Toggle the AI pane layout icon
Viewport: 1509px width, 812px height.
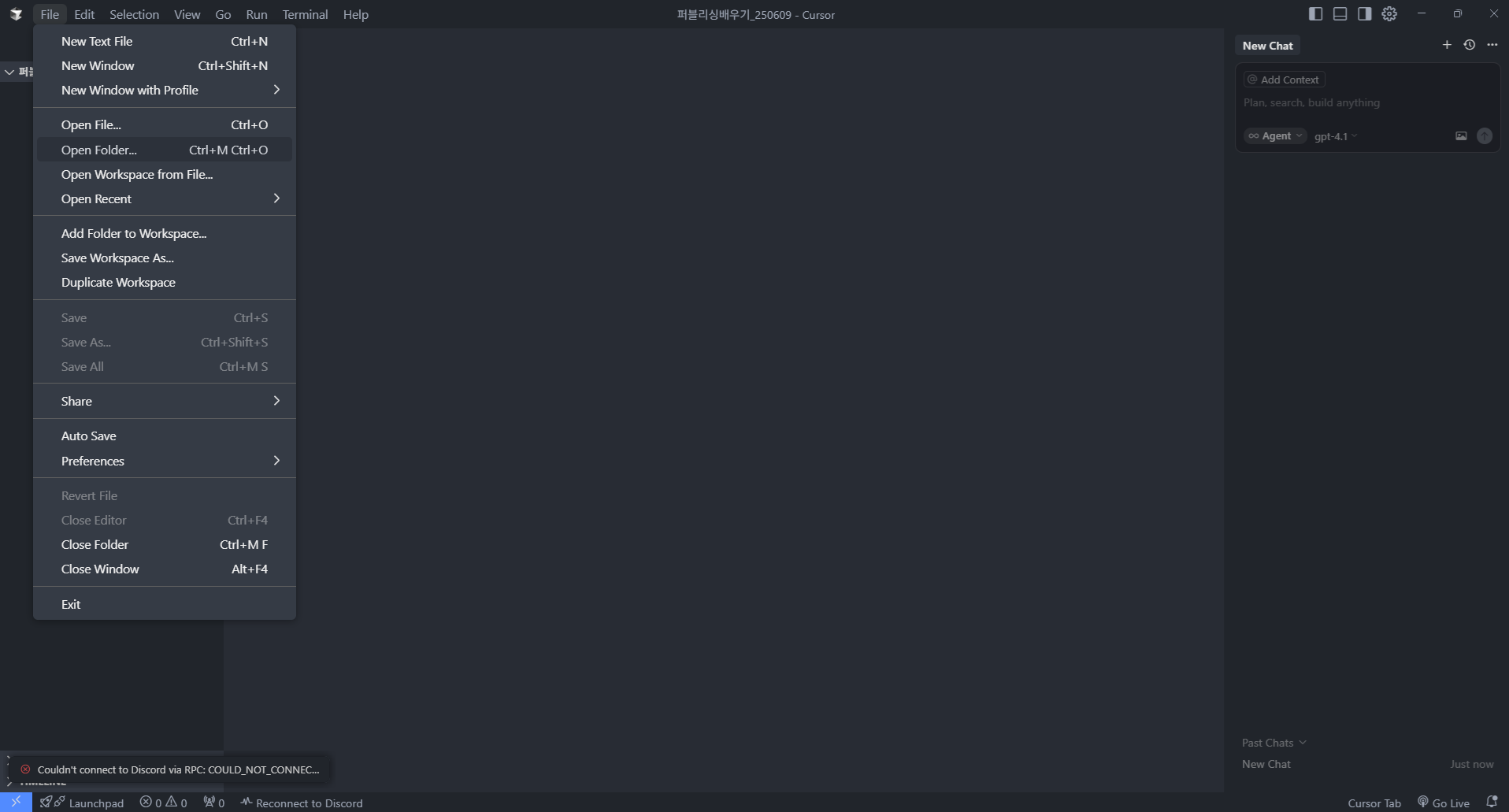[x=1364, y=14]
